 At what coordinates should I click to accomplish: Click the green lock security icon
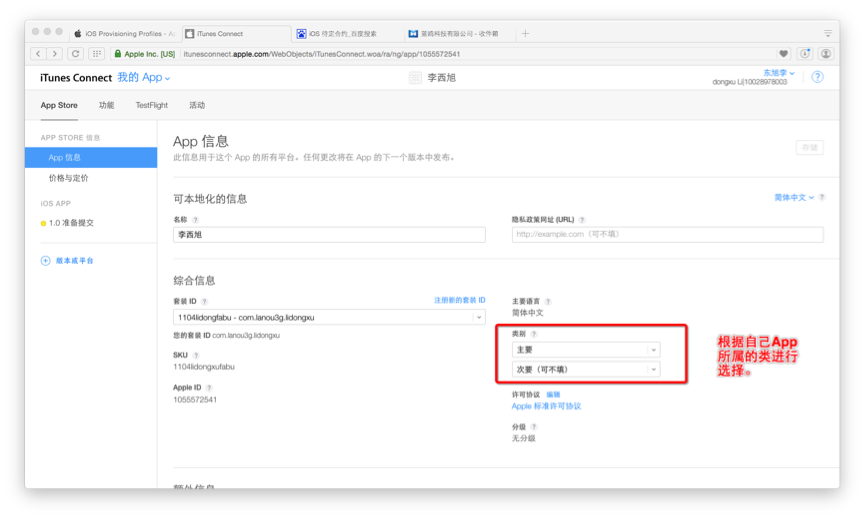118,53
